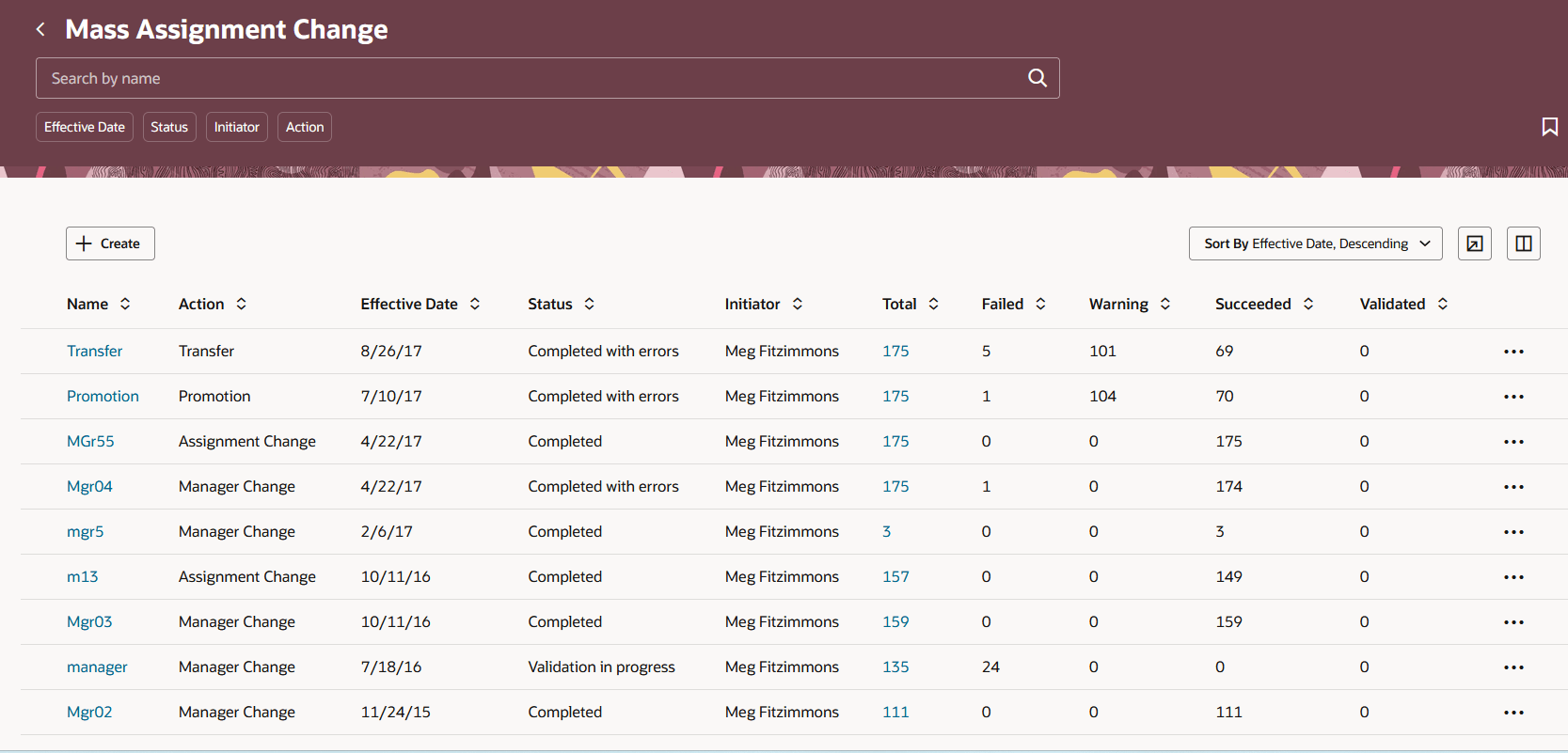1568x753 pixels.
Task: Click total 111 in Mgr02 row
Action: click(x=895, y=712)
